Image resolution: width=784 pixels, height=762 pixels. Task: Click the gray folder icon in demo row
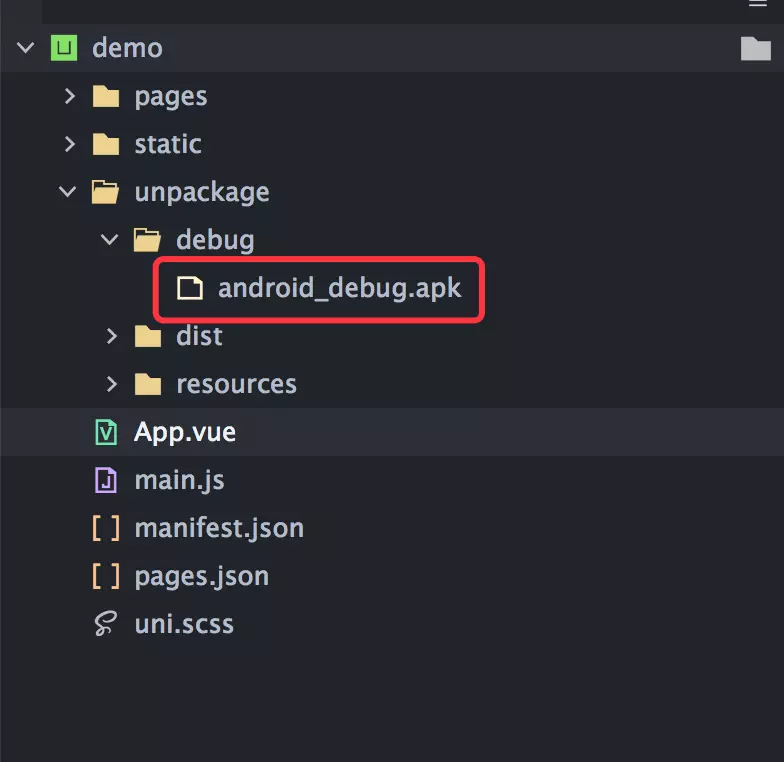[x=755, y=48]
